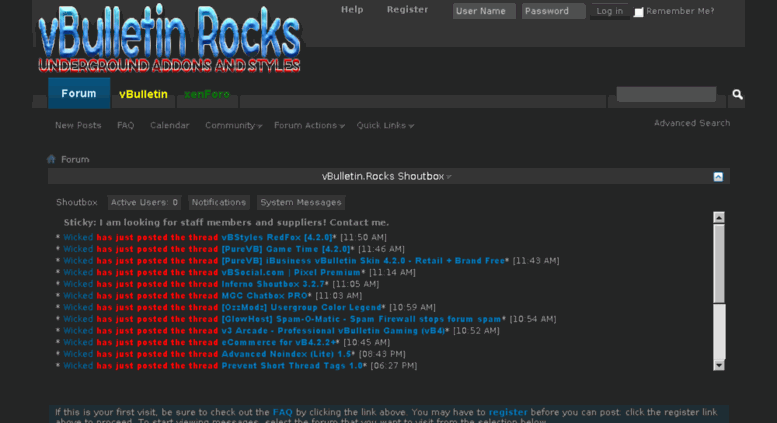
Task: Switch to the vBulletin tab
Action: (143, 94)
